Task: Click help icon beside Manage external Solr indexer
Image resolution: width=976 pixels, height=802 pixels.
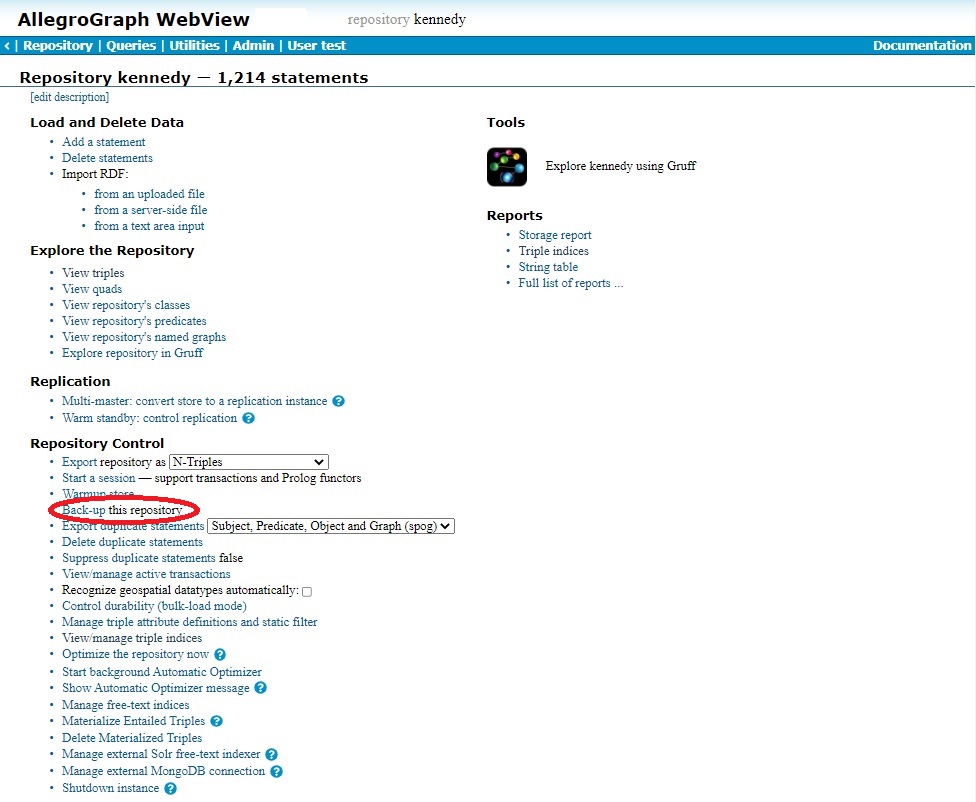Action: point(271,755)
